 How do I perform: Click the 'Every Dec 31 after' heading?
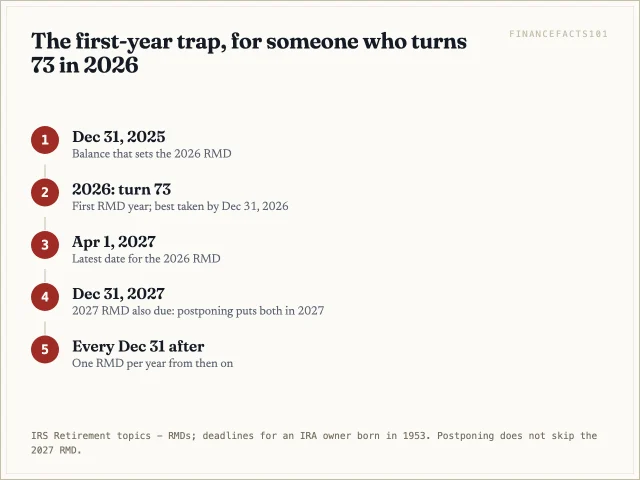(x=138, y=346)
